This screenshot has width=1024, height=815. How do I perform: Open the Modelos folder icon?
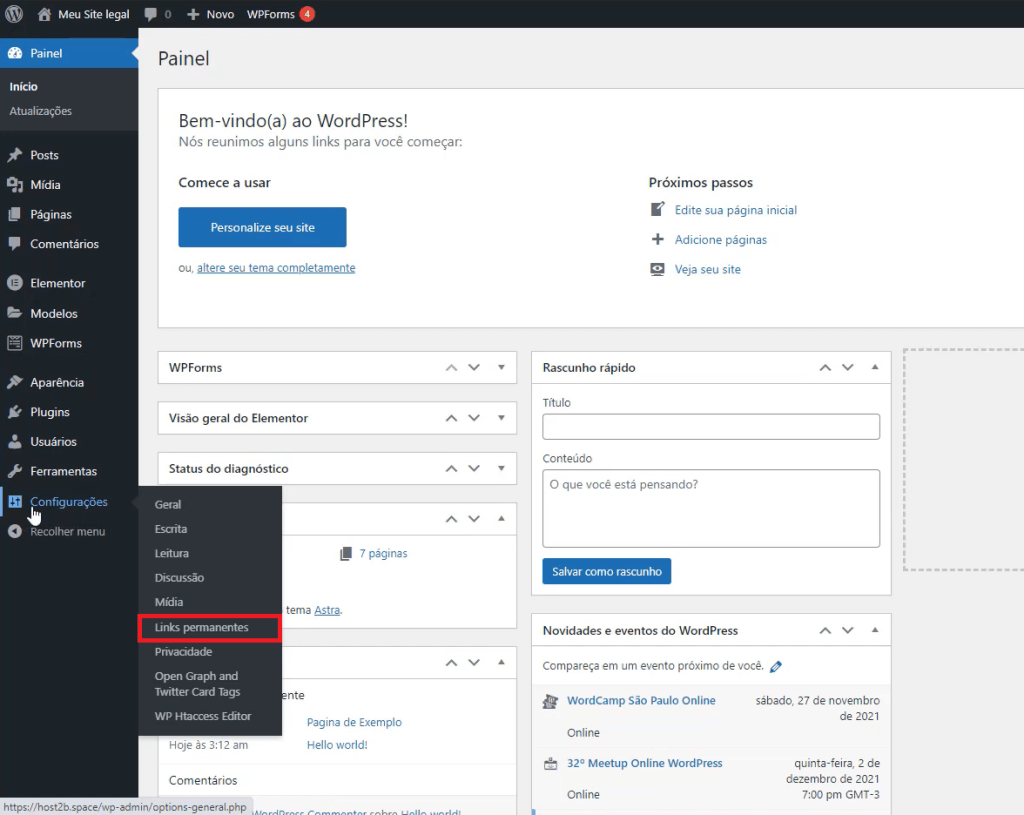(15, 313)
